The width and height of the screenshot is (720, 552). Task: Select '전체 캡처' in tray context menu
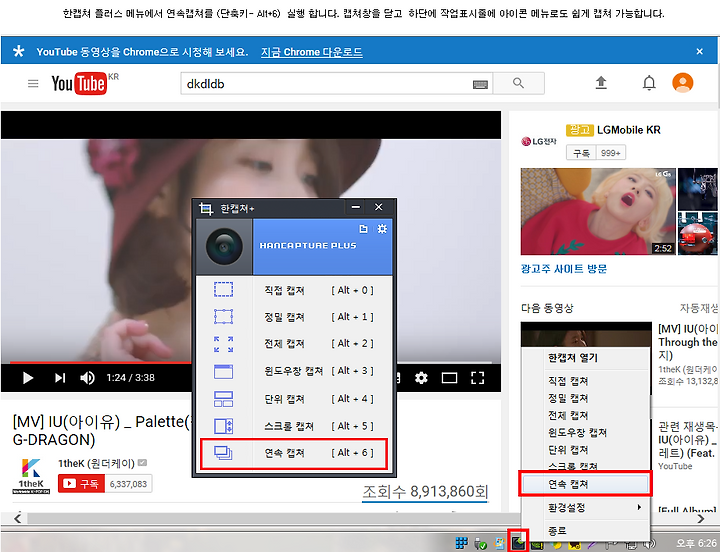[568, 415]
